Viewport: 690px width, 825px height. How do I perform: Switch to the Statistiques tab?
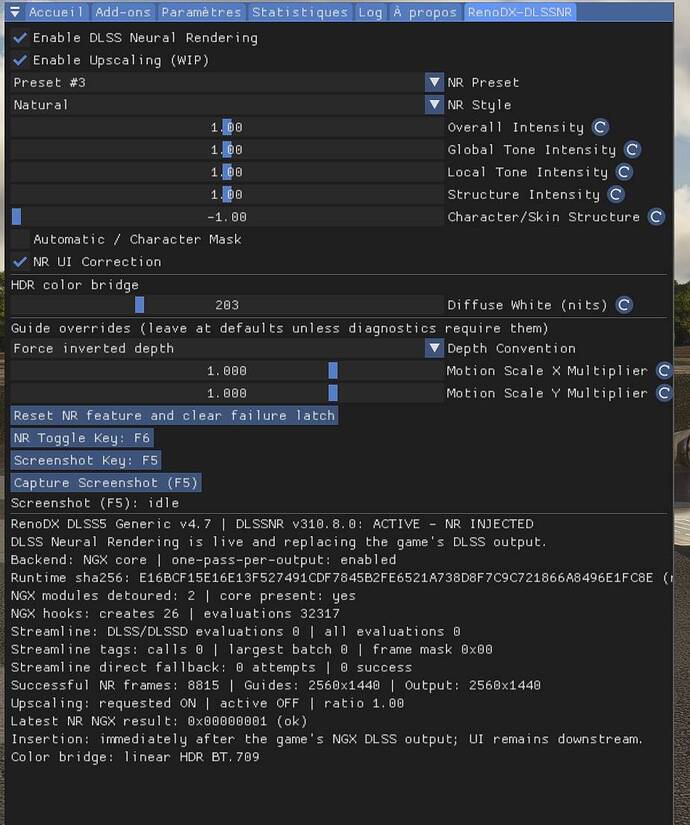coord(300,12)
